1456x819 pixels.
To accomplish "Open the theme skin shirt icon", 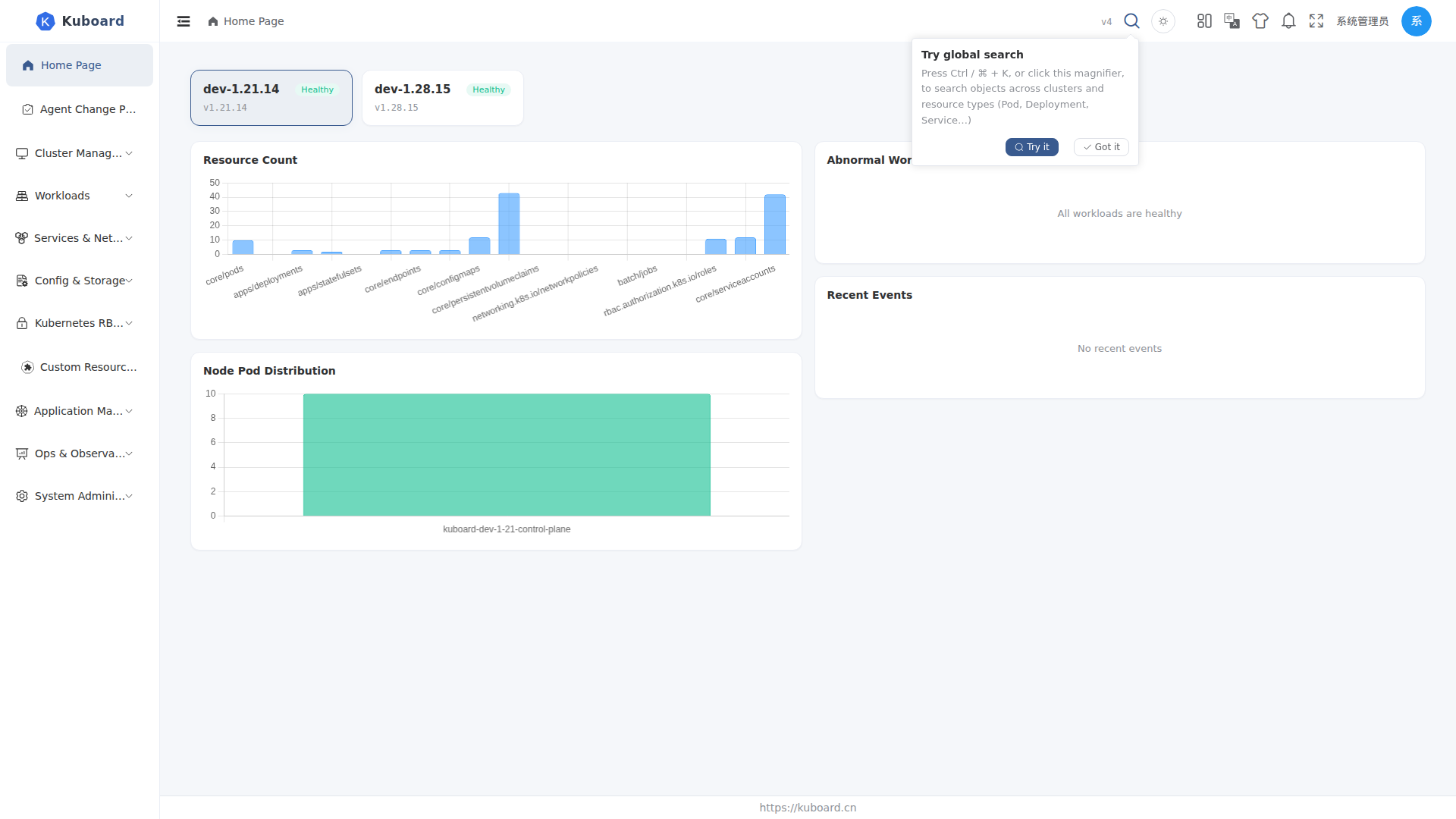I will (x=1260, y=21).
